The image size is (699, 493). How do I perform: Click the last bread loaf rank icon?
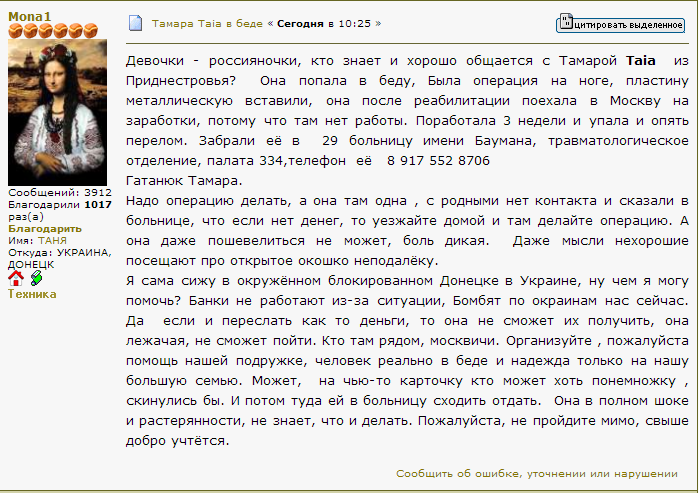(90, 30)
